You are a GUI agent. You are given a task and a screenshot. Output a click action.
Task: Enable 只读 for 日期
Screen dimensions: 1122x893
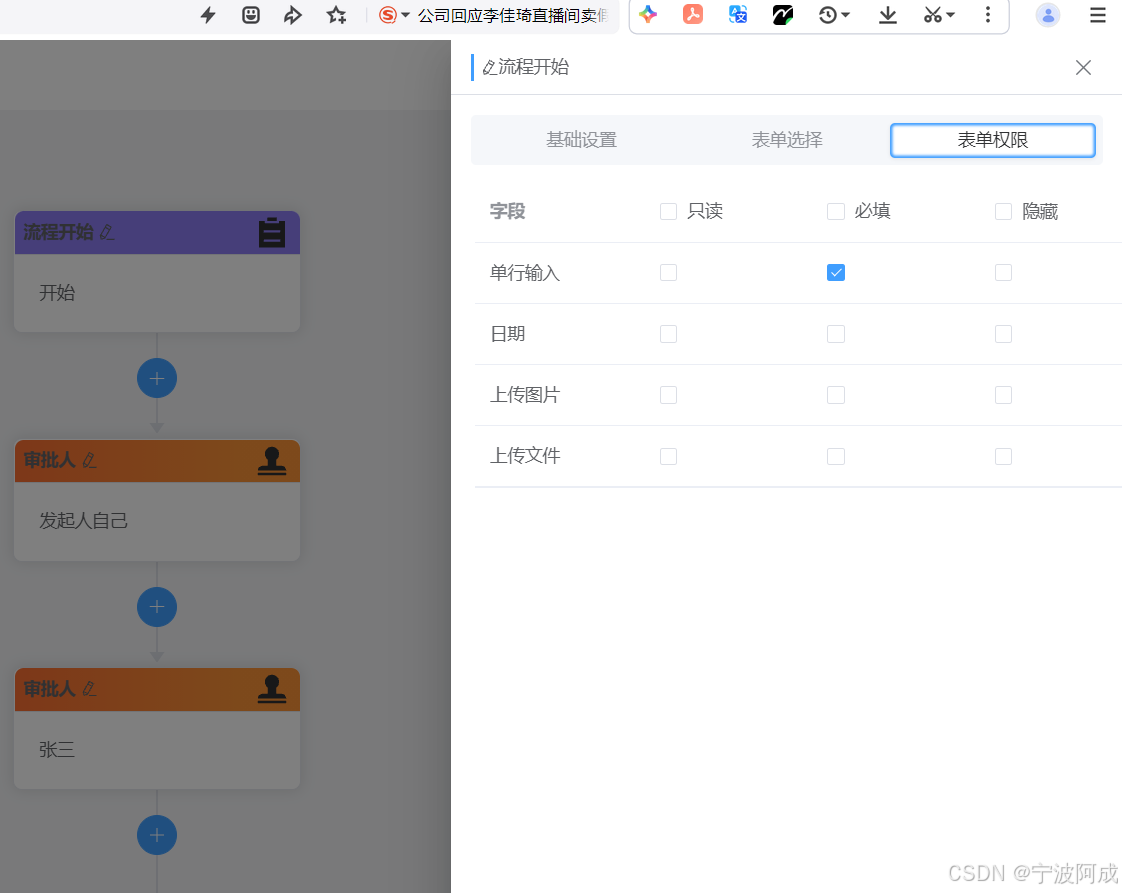click(668, 334)
